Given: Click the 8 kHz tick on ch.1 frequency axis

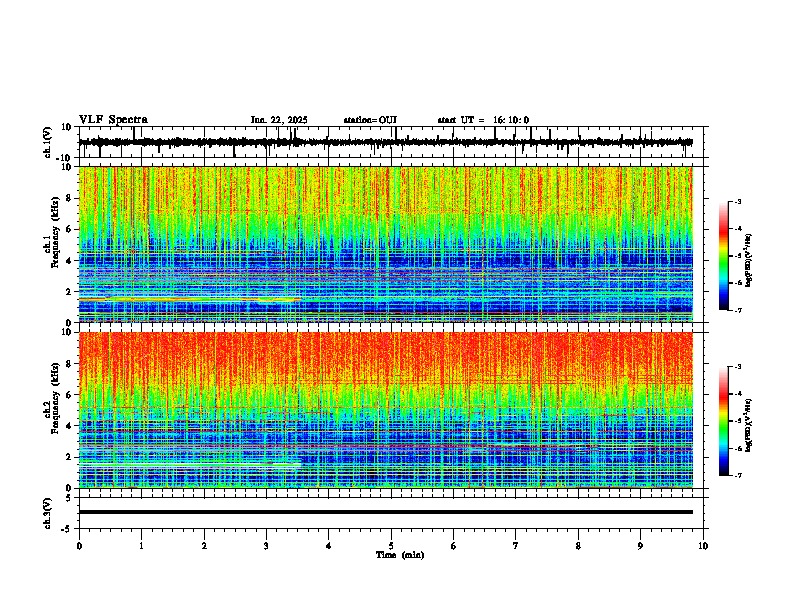Looking at the screenshot, I should click(70, 198).
